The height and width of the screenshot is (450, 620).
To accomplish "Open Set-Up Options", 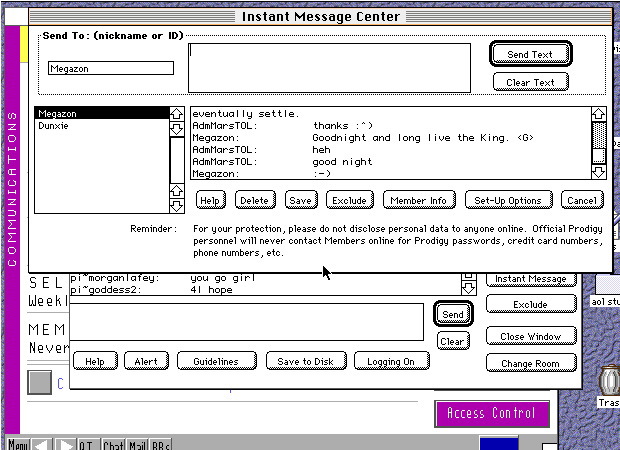I will [x=508, y=200].
